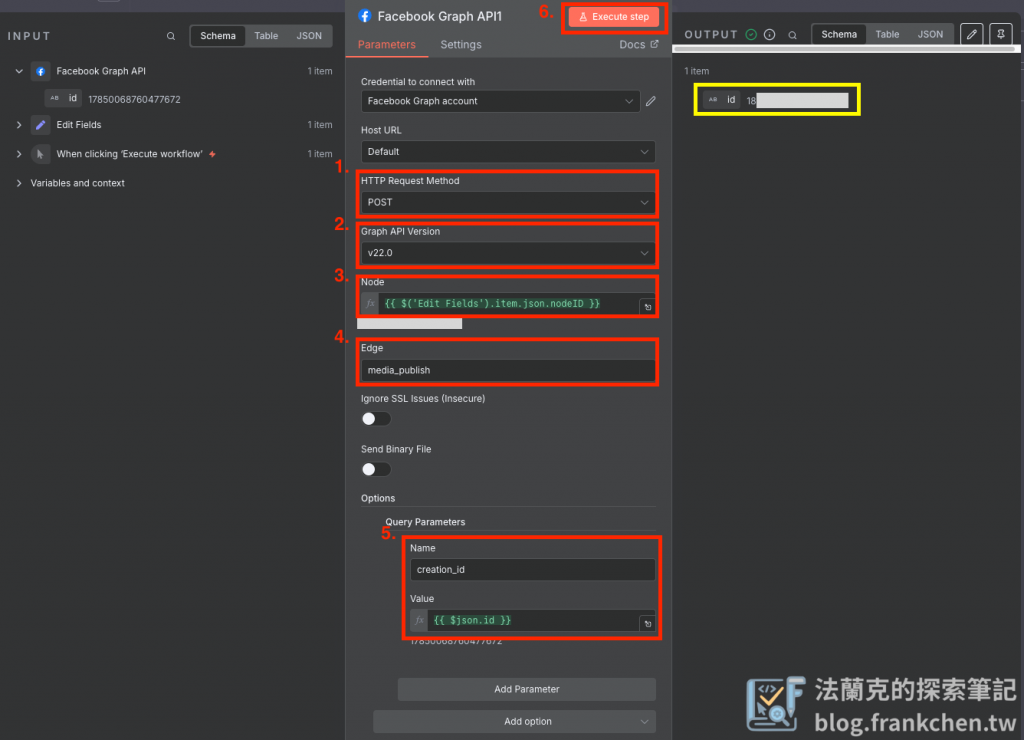The width and height of the screenshot is (1024, 740).
Task: Open expression editor for creation_id Value field
Action: click(647, 623)
